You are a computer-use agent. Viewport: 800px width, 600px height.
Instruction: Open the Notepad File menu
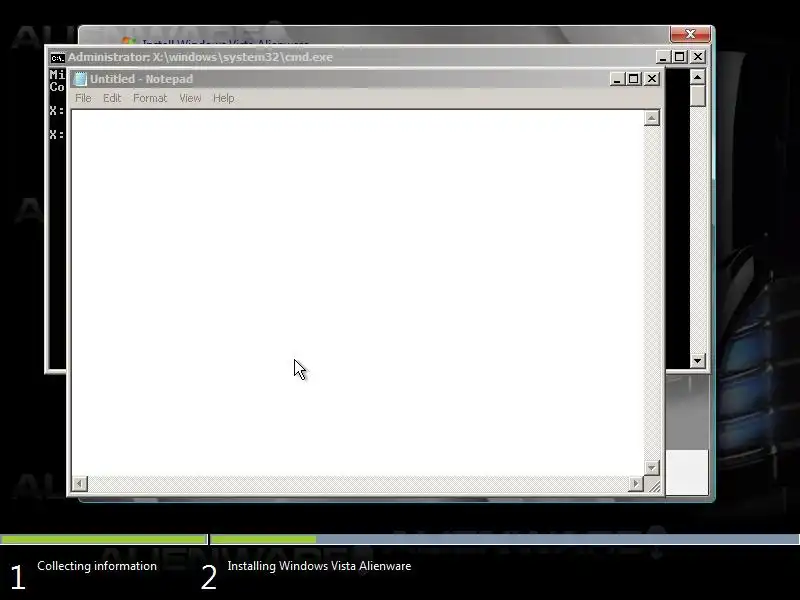click(x=83, y=98)
